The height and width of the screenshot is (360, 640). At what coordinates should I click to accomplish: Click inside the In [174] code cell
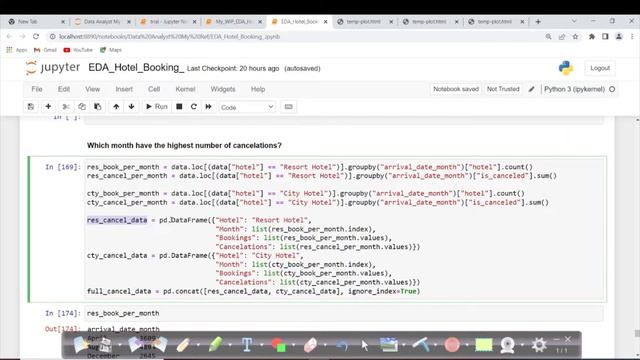[344, 313]
